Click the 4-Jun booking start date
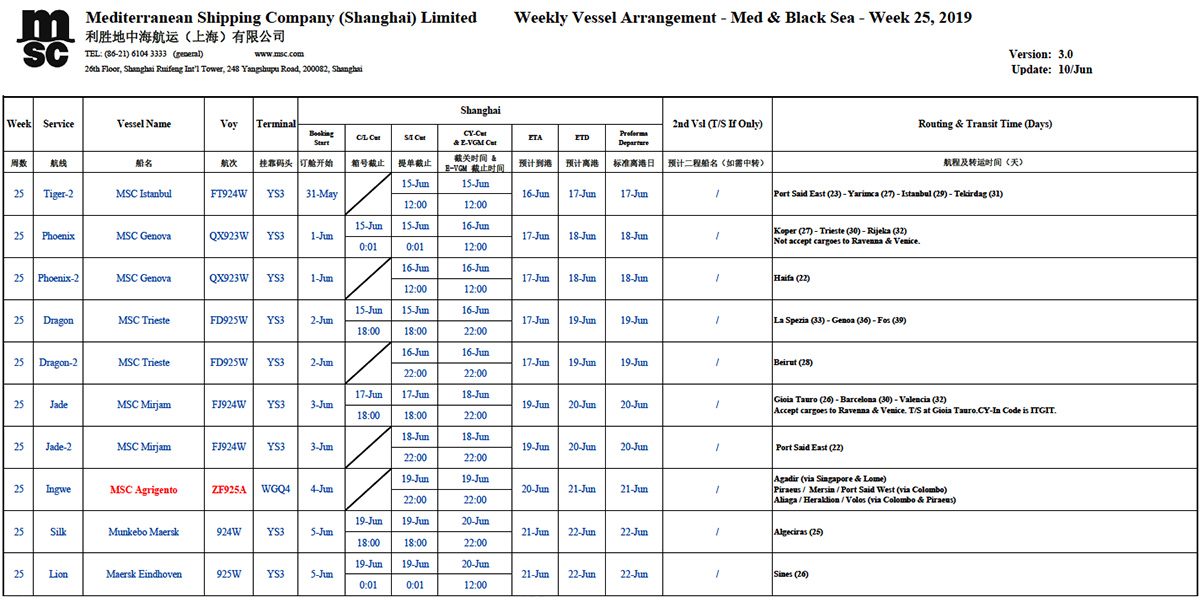The height and width of the screenshot is (597, 1200). coord(321,490)
